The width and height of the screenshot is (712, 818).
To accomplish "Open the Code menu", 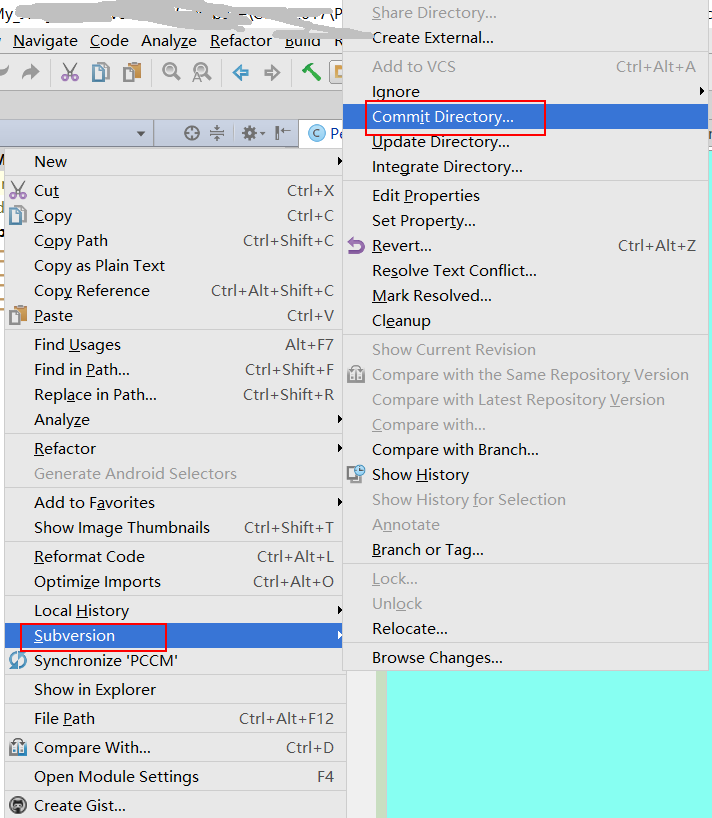I will pyautogui.click(x=109, y=41).
